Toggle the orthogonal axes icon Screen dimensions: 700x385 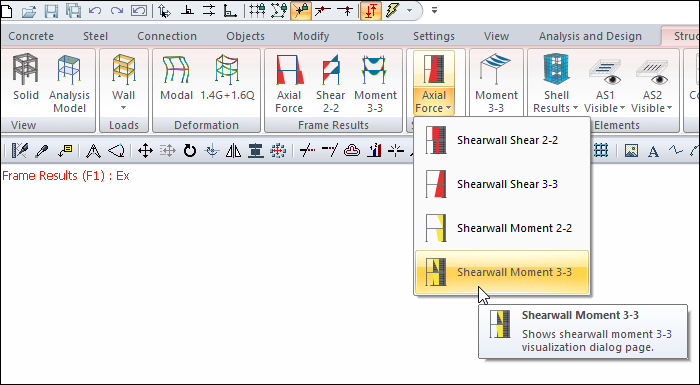point(230,11)
